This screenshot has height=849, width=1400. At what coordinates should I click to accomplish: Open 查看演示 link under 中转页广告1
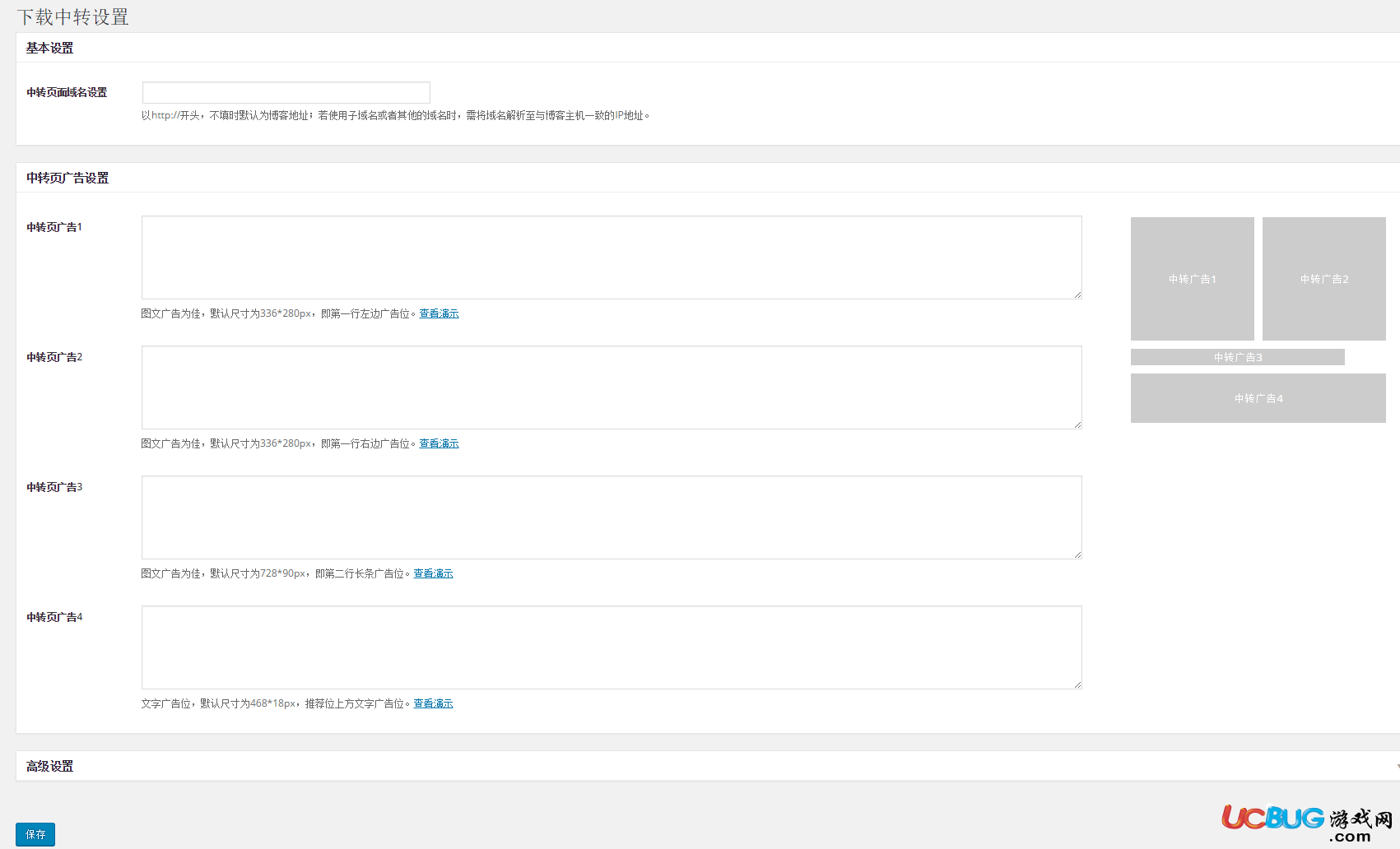click(439, 313)
